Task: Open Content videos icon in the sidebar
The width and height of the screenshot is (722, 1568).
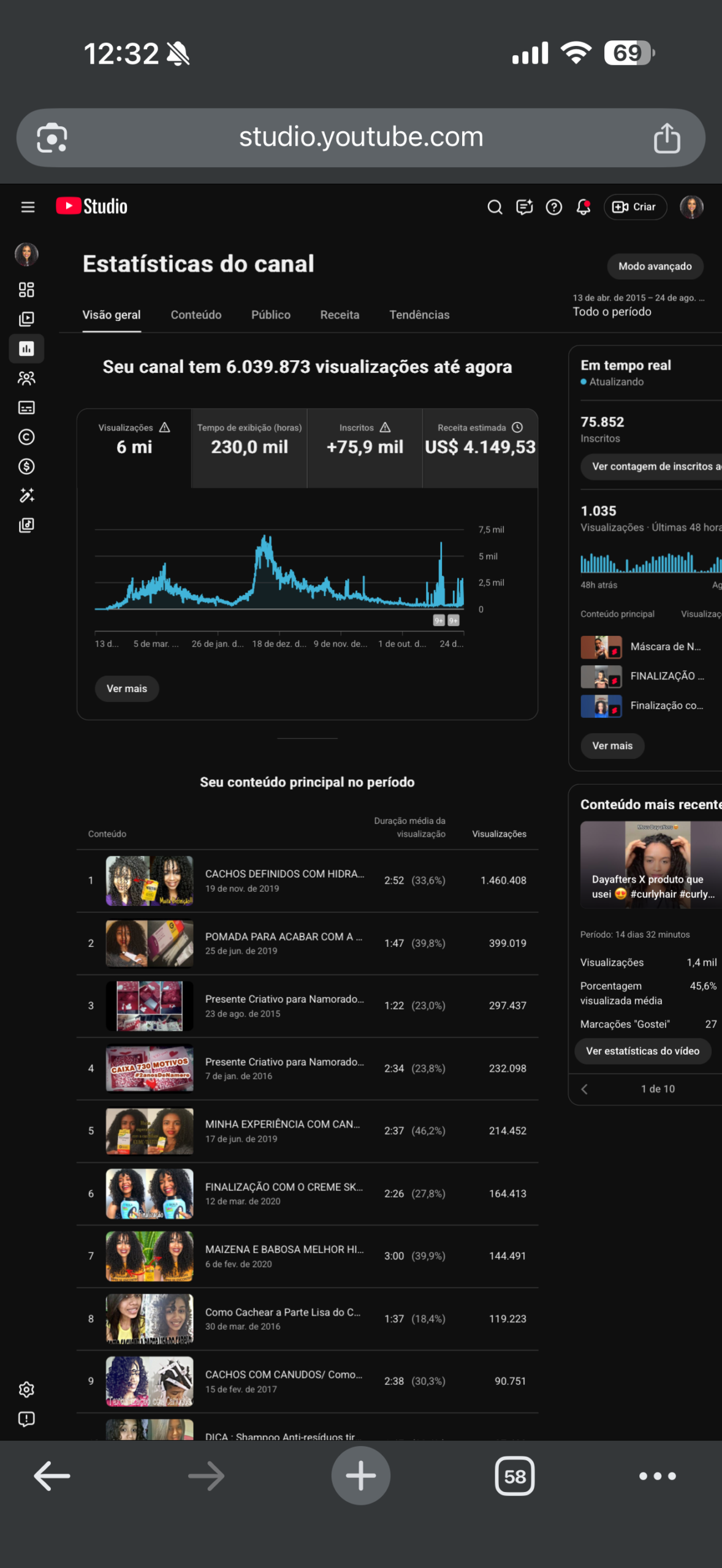Action: point(26,319)
